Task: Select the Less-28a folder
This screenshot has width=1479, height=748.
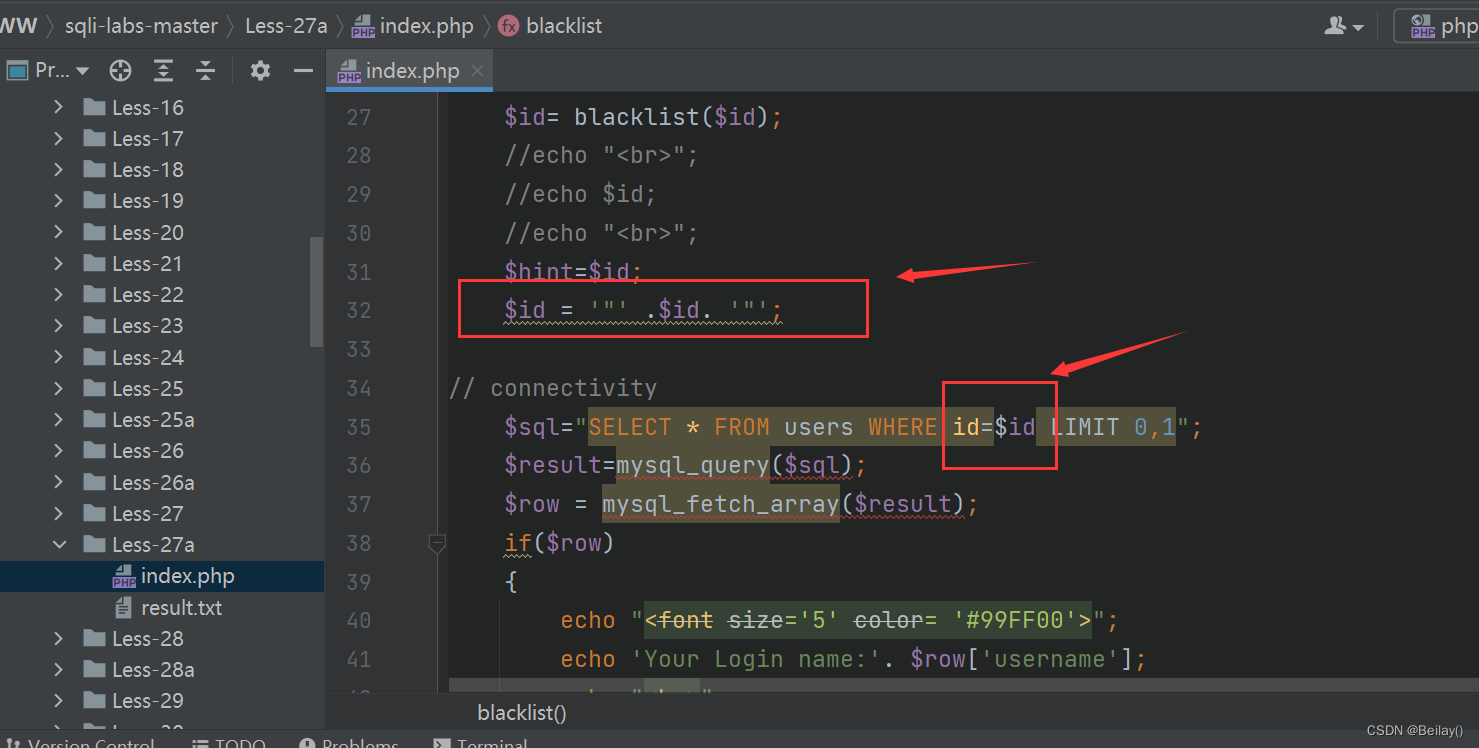Action: tap(153, 669)
